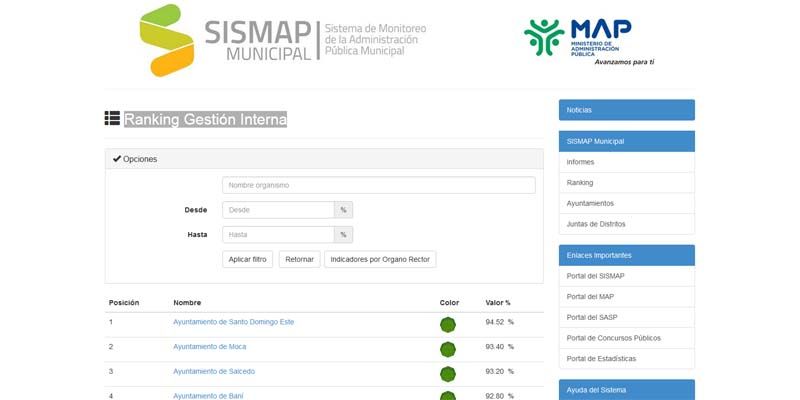Screen dimensions: 800x400
Task: Click the green status icon for Moca
Action: point(447,348)
